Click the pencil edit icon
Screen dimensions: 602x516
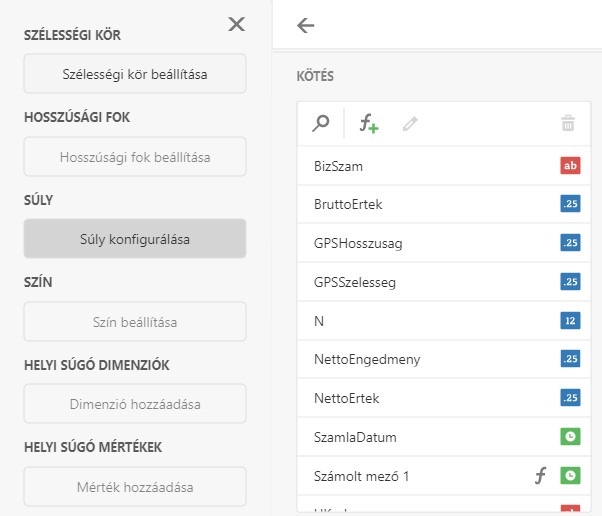pos(410,124)
